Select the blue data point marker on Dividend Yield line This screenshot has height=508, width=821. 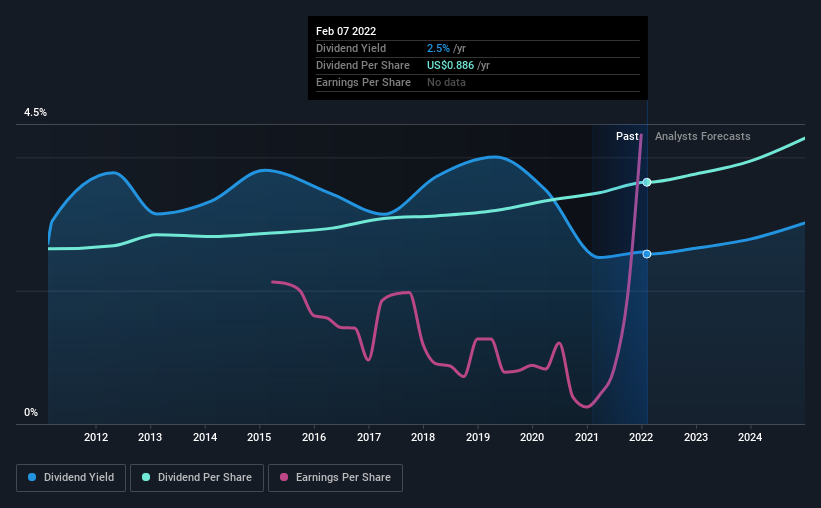(647, 254)
